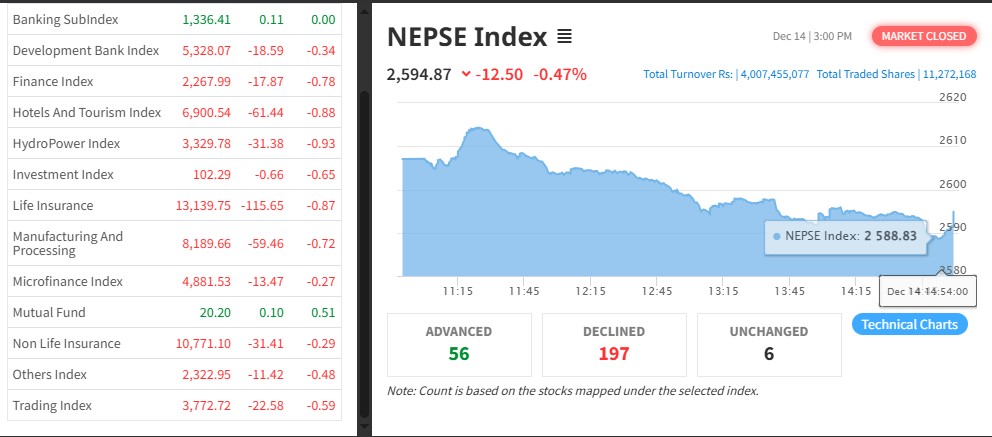Open Development Bank Index
The width and height of the screenshot is (992, 437).
tap(85, 50)
